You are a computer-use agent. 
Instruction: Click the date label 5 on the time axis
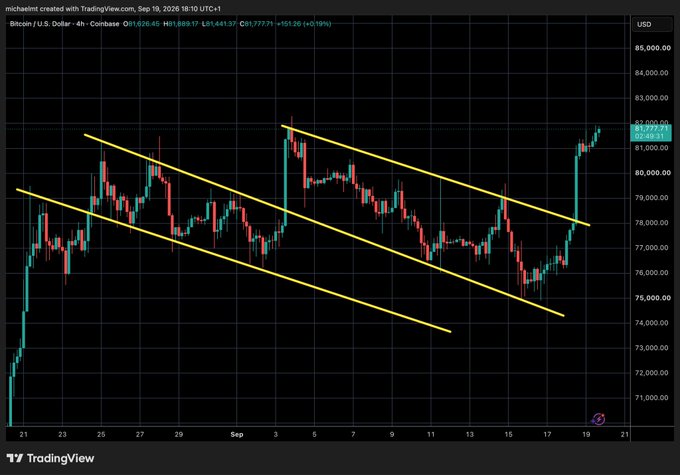pyautogui.click(x=314, y=434)
